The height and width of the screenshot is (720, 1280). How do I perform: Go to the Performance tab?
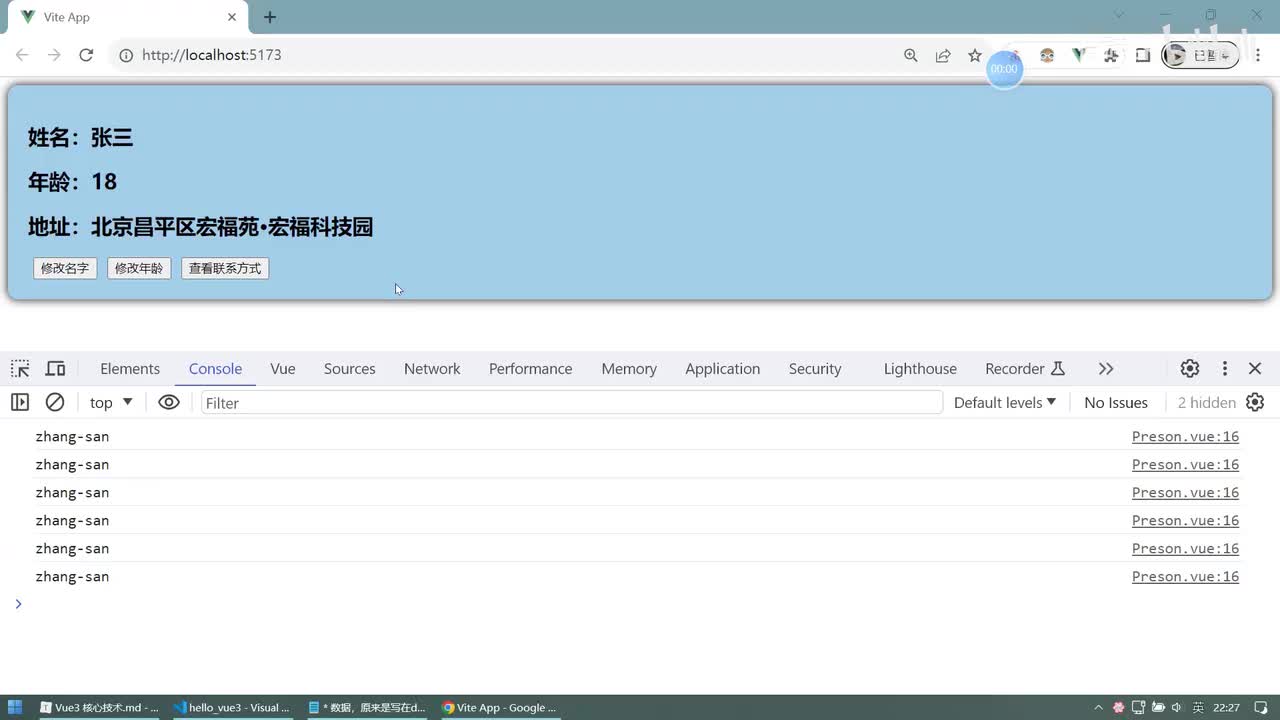tap(530, 369)
